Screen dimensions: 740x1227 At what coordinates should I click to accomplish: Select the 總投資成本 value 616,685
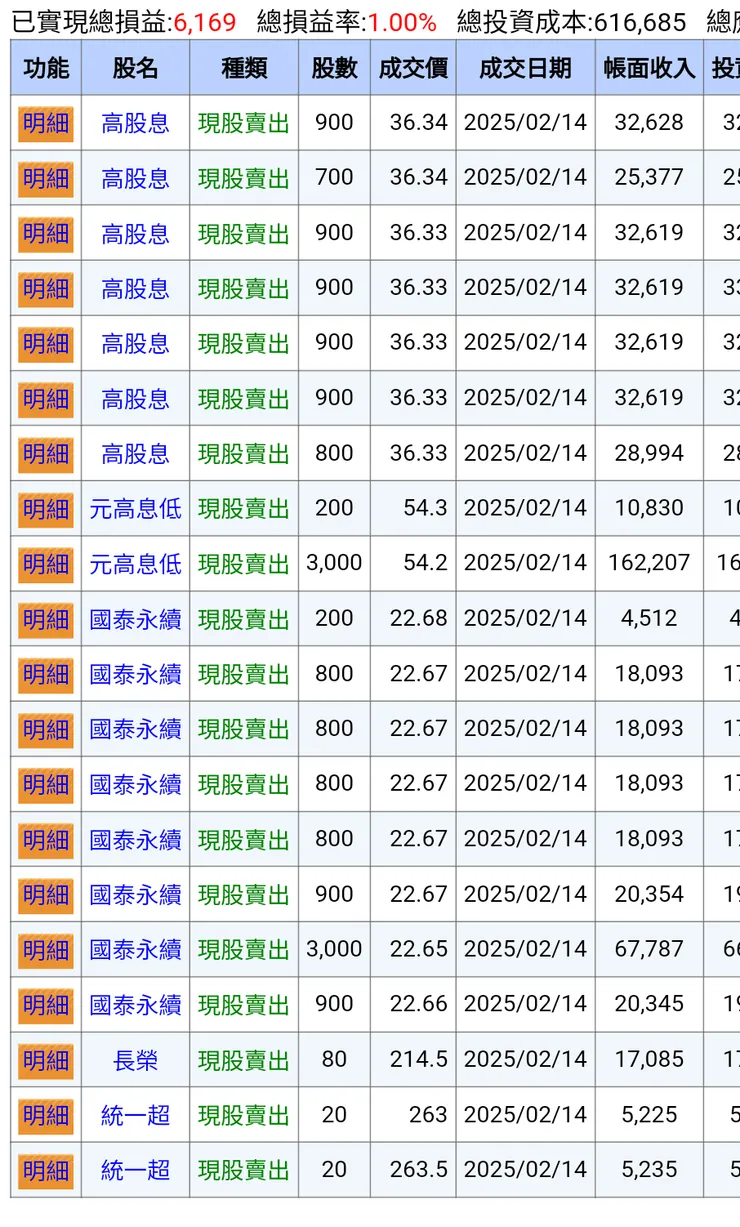(x=640, y=22)
